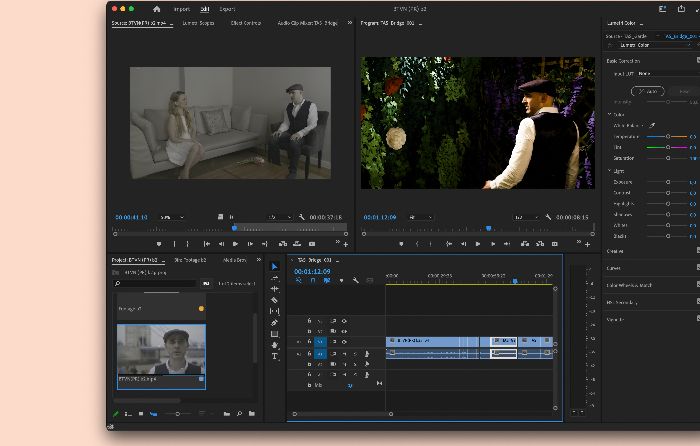The image size is (700, 446).
Task: Toggle linked selection in the timeline
Action: pyautogui.click(x=327, y=280)
